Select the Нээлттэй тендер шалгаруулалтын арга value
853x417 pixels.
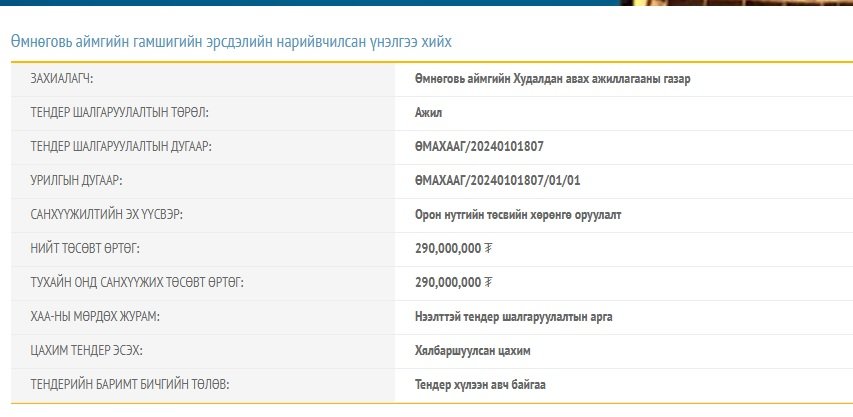(513, 316)
